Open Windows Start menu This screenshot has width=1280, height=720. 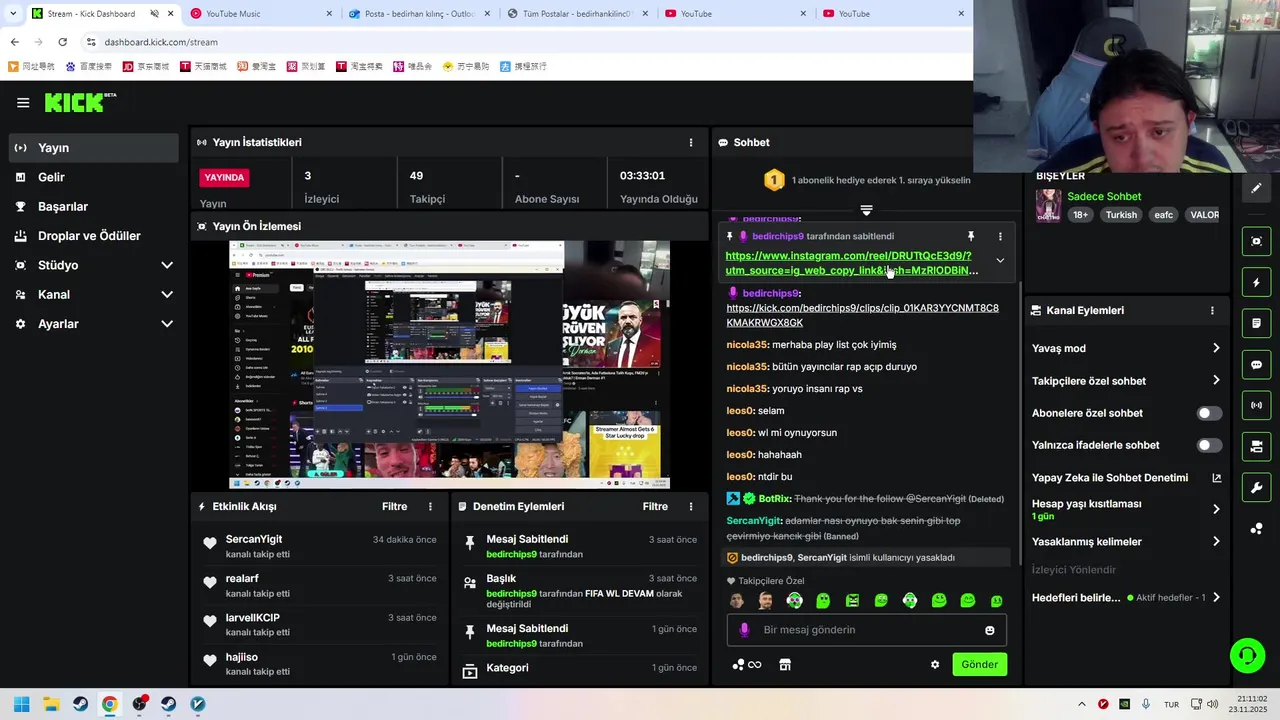21,704
